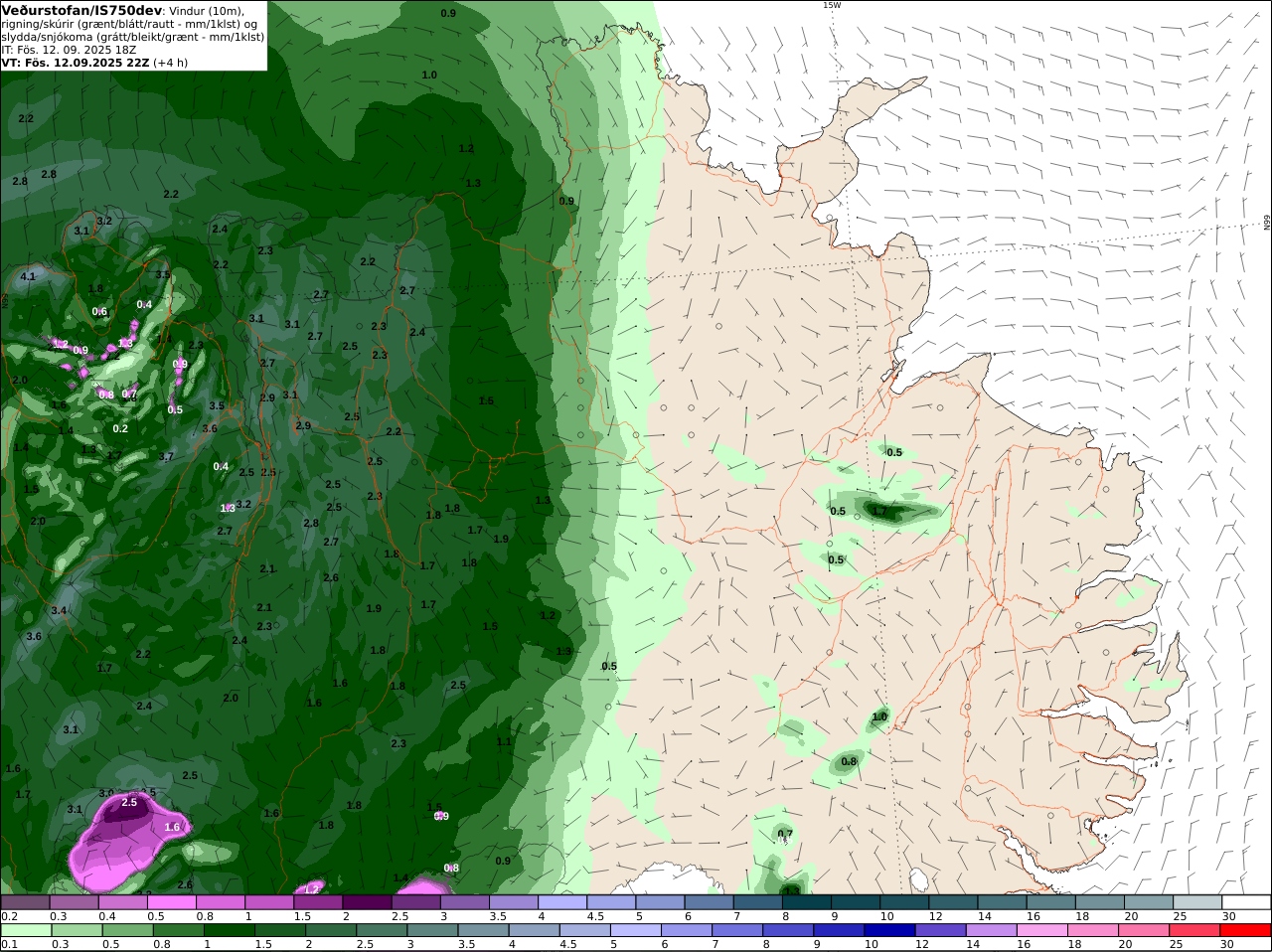Screen dimensions: 1272x952
Task: Select palest green rain swatch between 0.1 and 0.3
Action: point(25,930)
